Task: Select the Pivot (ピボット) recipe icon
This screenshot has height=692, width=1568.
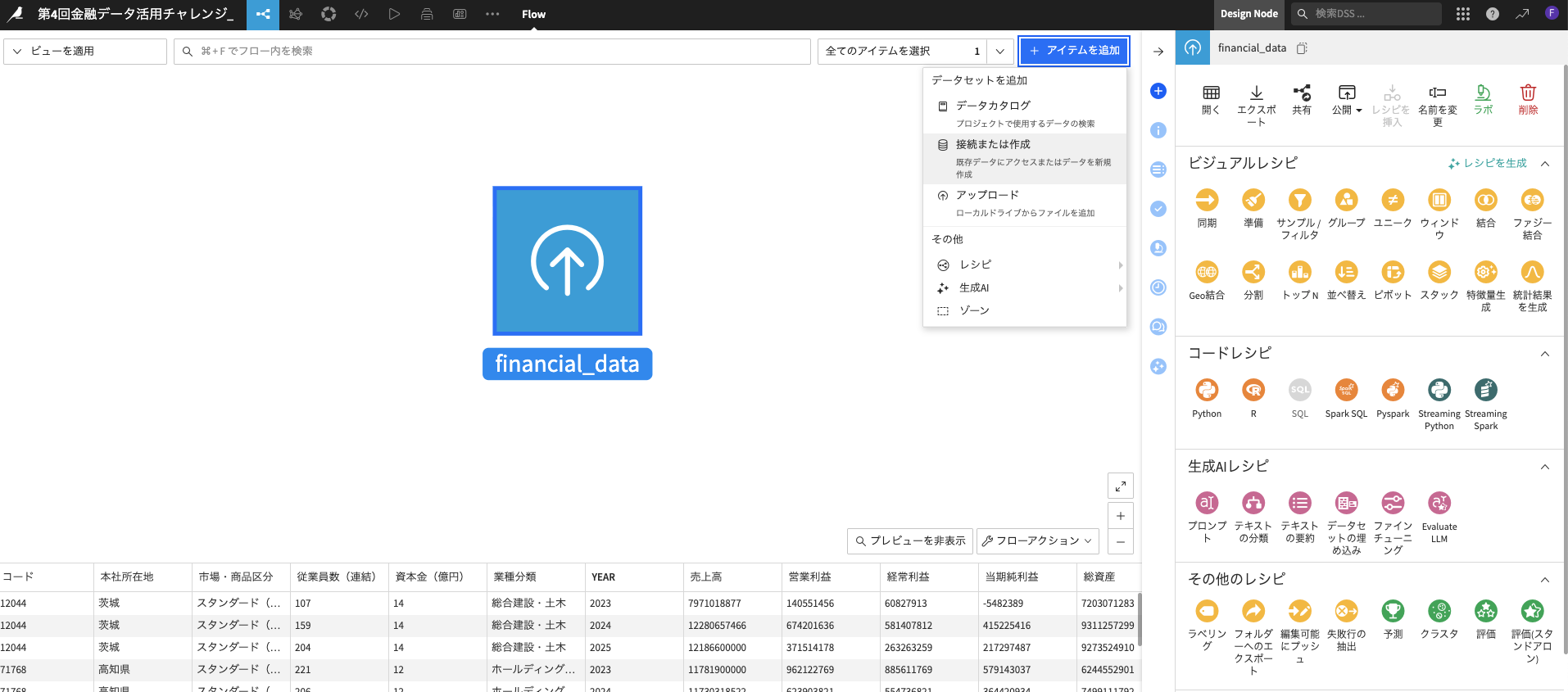Action: point(1393,272)
